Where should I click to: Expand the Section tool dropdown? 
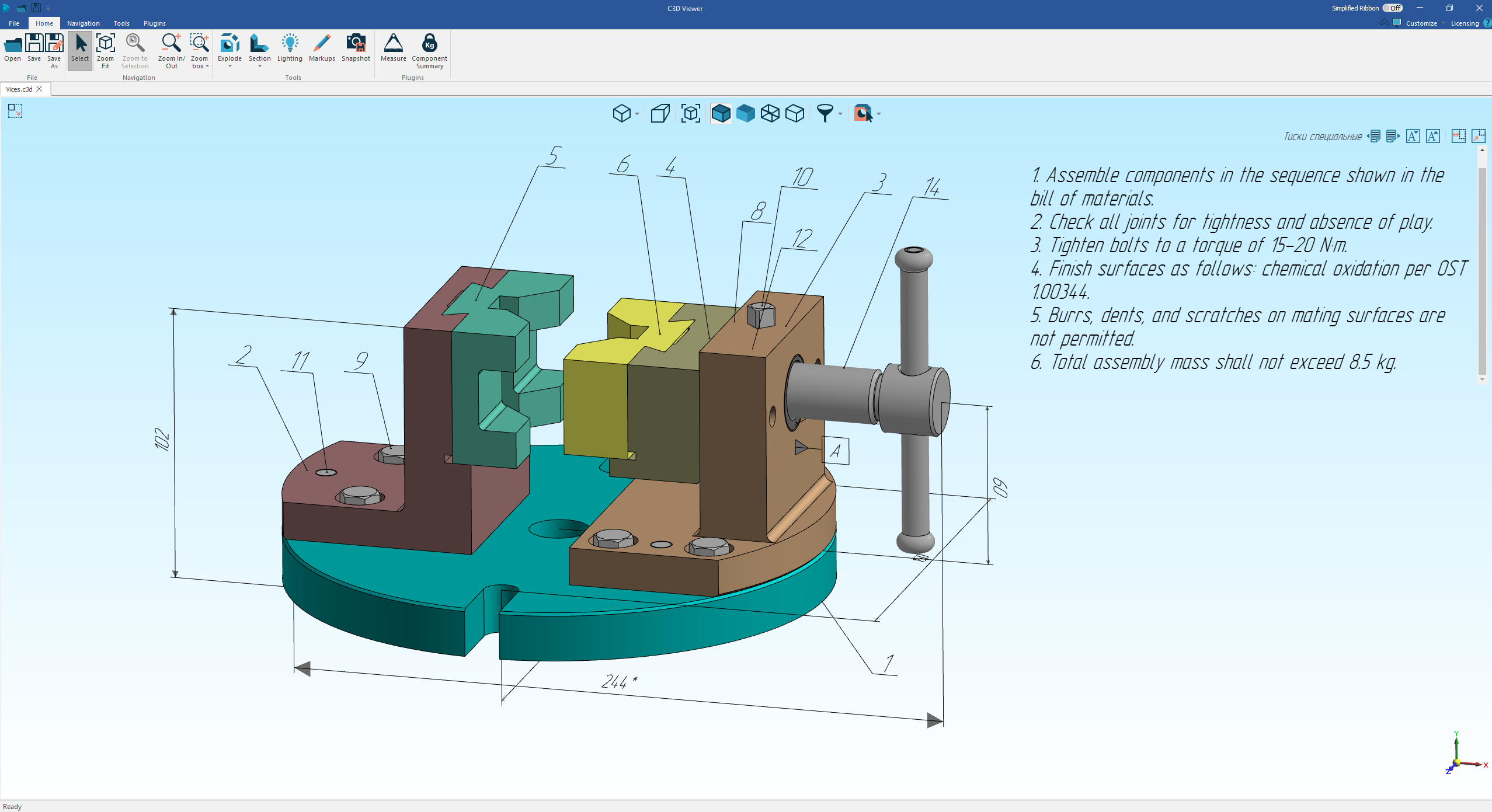click(260, 67)
